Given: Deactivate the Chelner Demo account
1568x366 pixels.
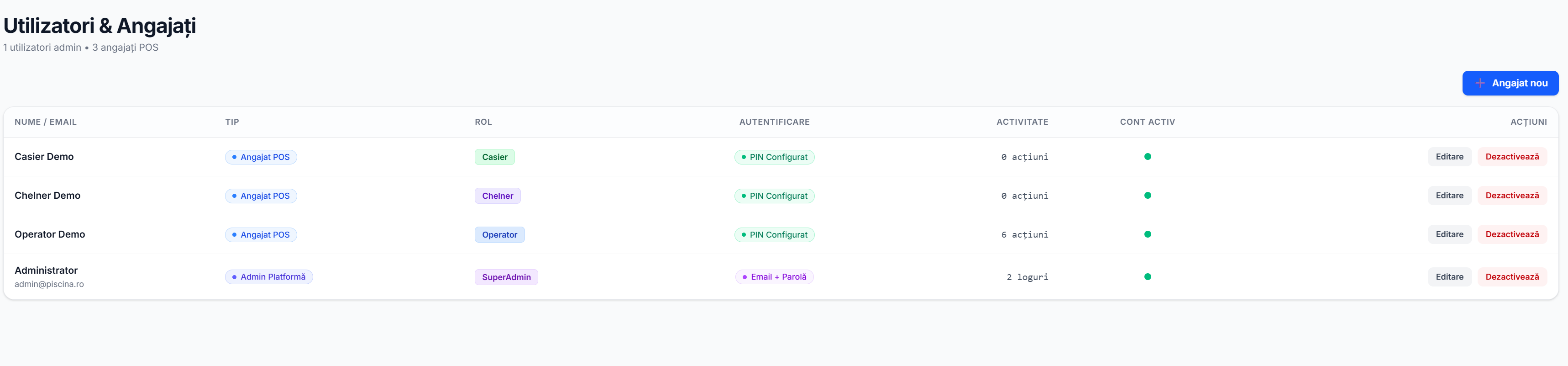Looking at the screenshot, I should 1512,196.
